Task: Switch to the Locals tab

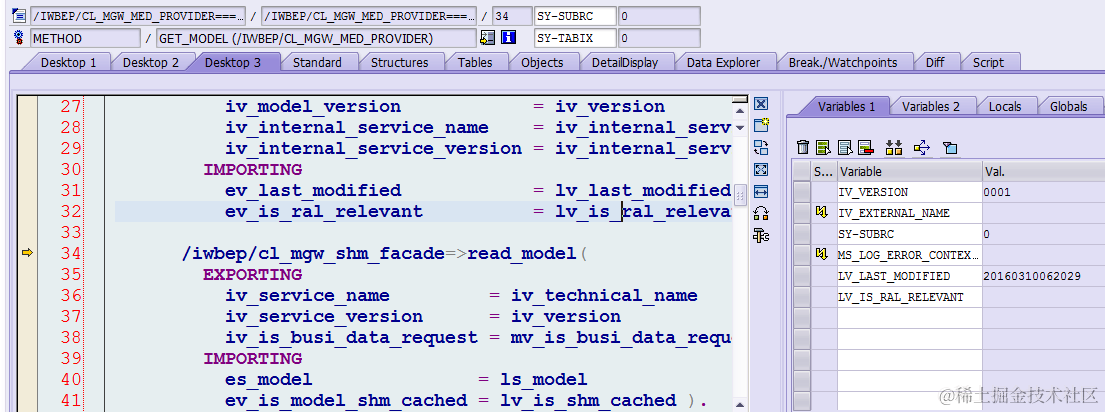Action: [1005, 106]
